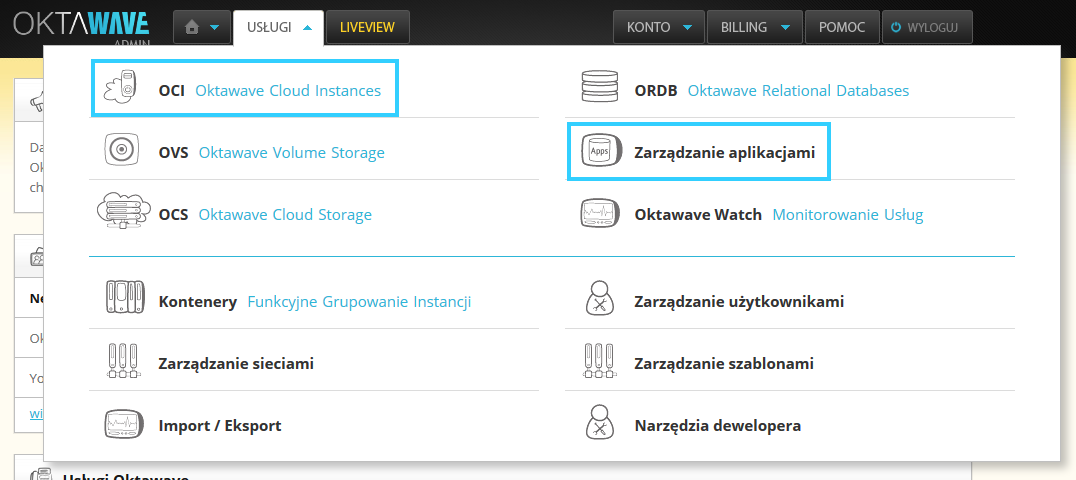Click the OVS volume storage disk icon
The height and width of the screenshot is (480, 1076).
[x=121, y=149]
